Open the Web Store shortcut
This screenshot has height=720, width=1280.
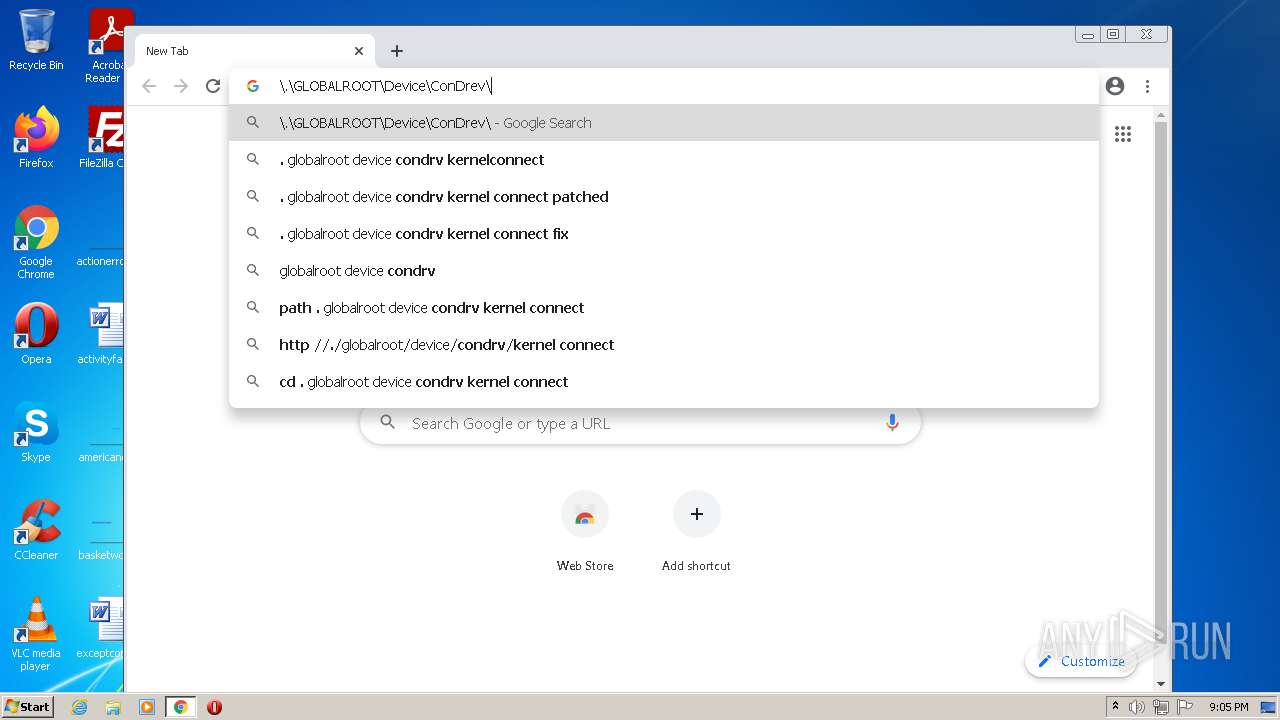tap(585, 532)
